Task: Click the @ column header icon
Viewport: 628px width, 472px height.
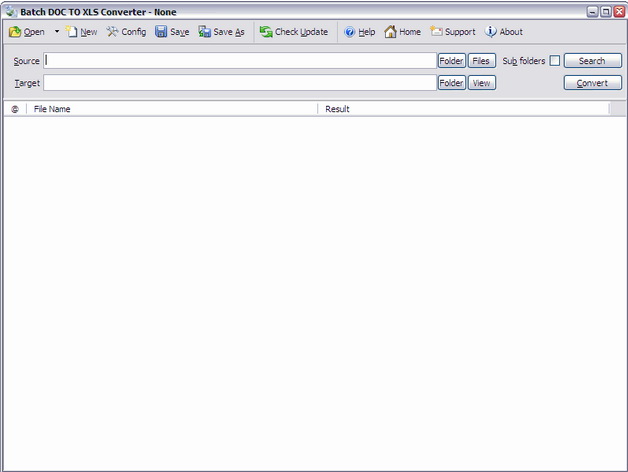Action: (15, 109)
